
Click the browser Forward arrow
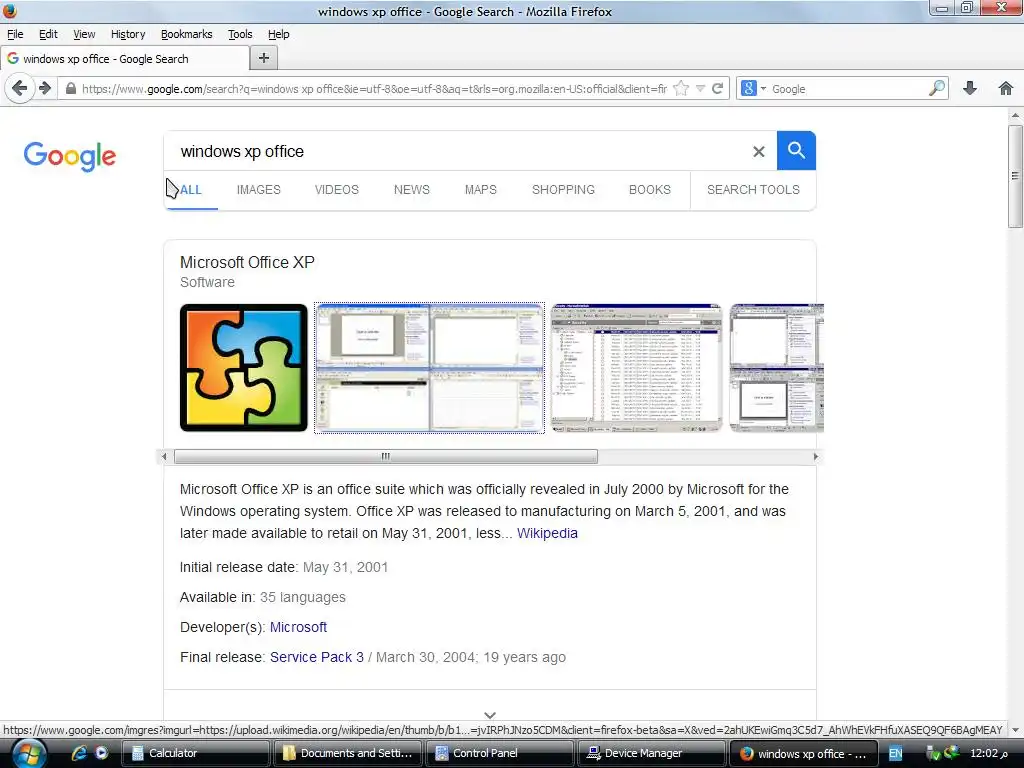[x=45, y=88]
